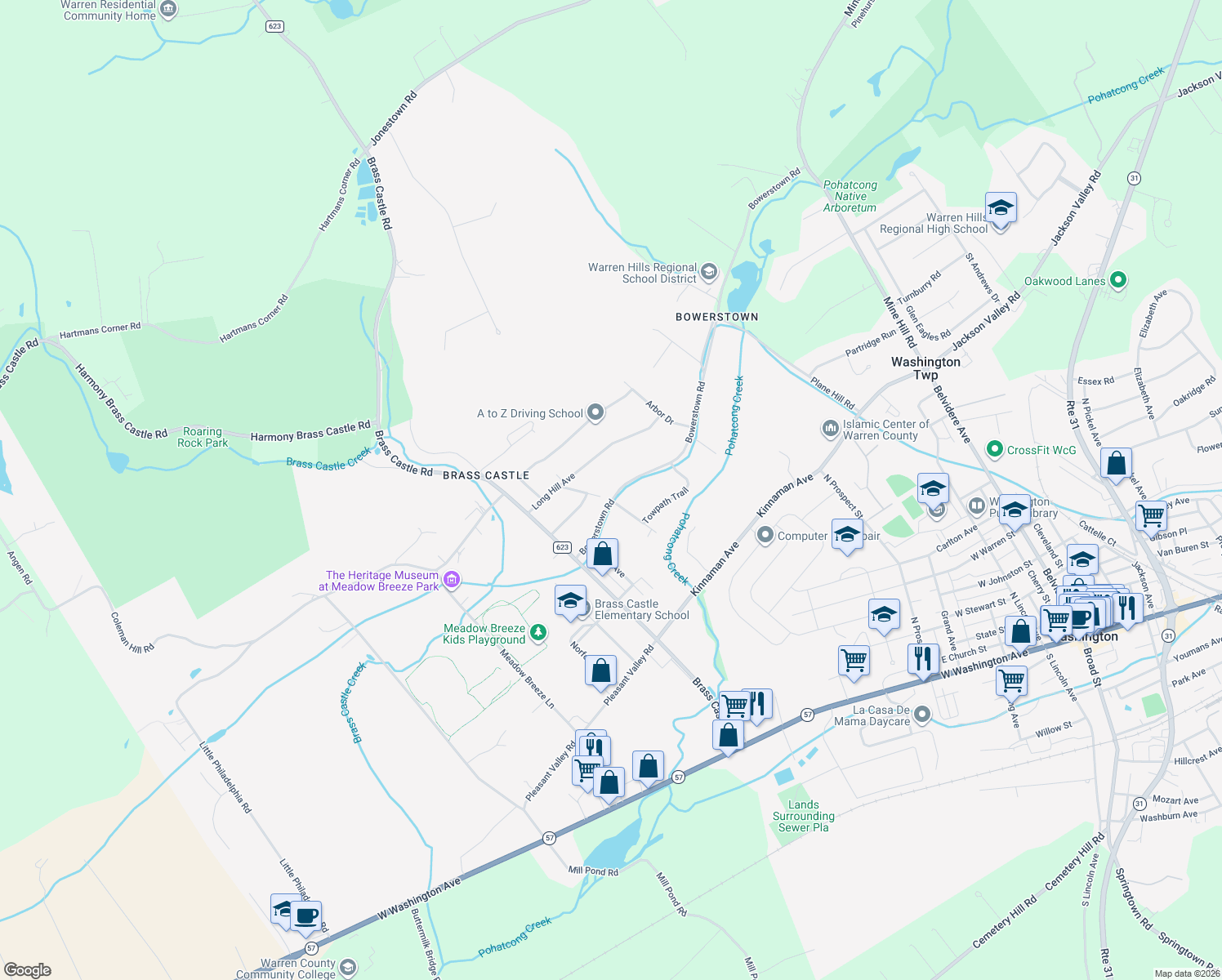The width and height of the screenshot is (1222, 980).
Task: Click the BOWERSTOWN area label
Action: tap(717, 317)
